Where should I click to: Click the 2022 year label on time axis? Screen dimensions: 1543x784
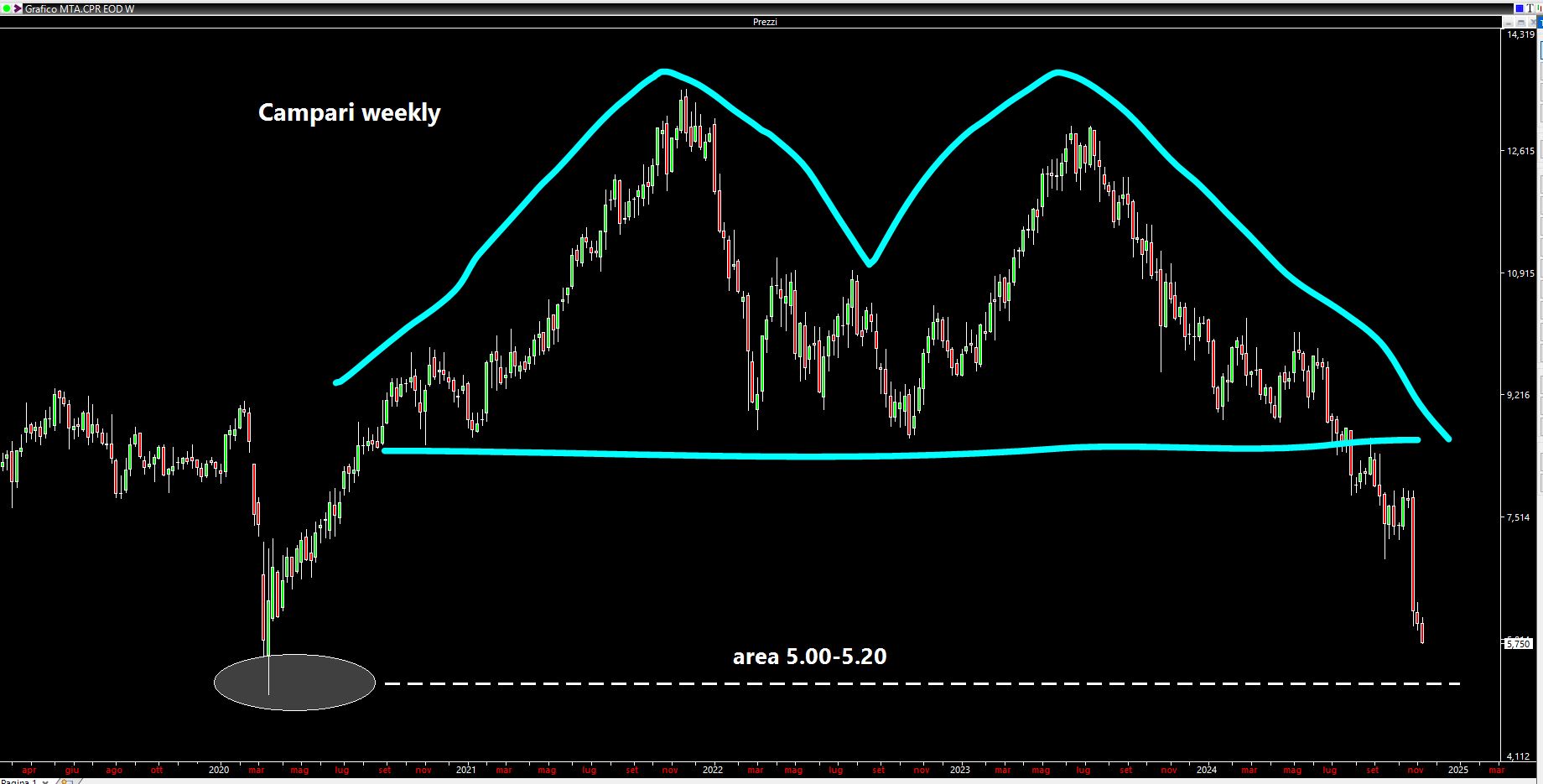pyautogui.click(x=712, y=770)
